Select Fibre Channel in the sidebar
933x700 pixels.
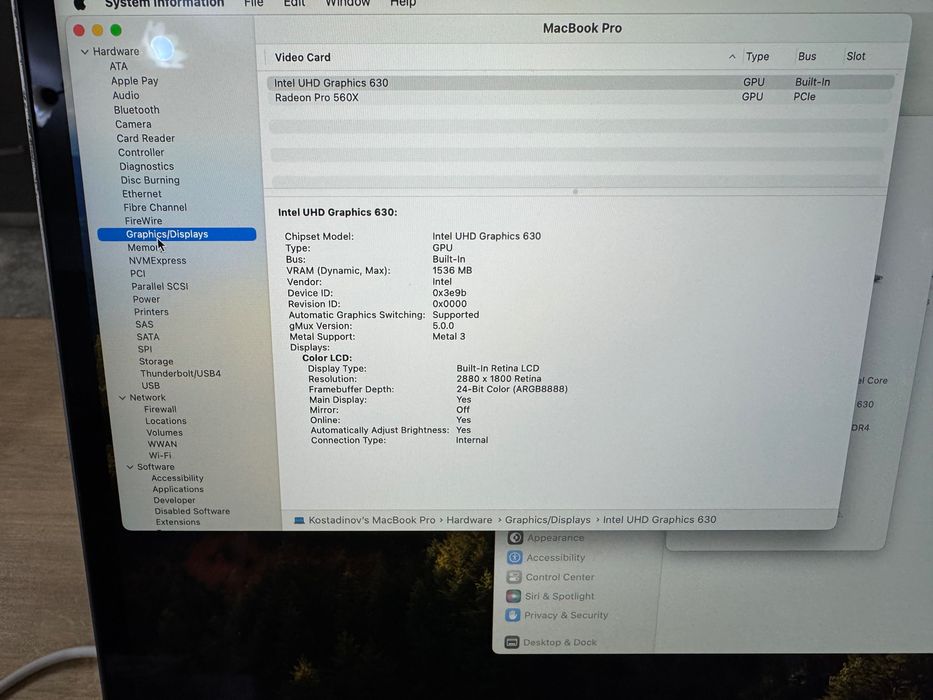155,208
